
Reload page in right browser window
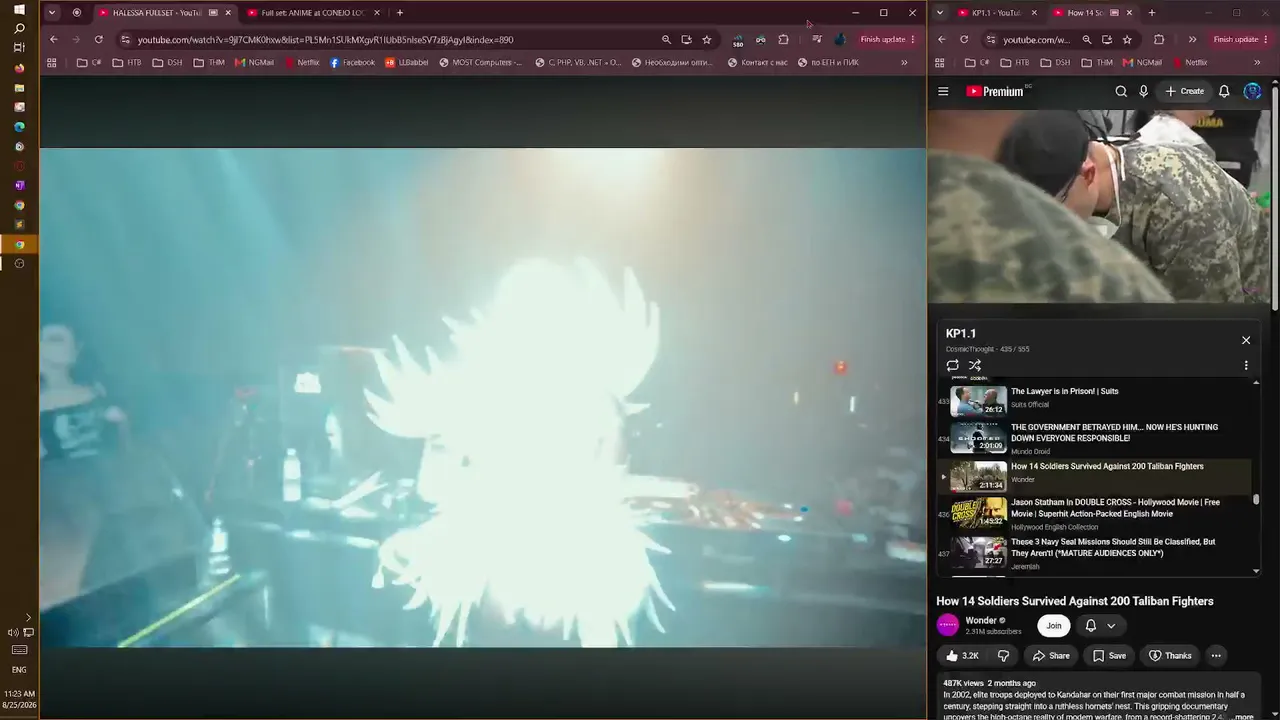pos(964,40)
